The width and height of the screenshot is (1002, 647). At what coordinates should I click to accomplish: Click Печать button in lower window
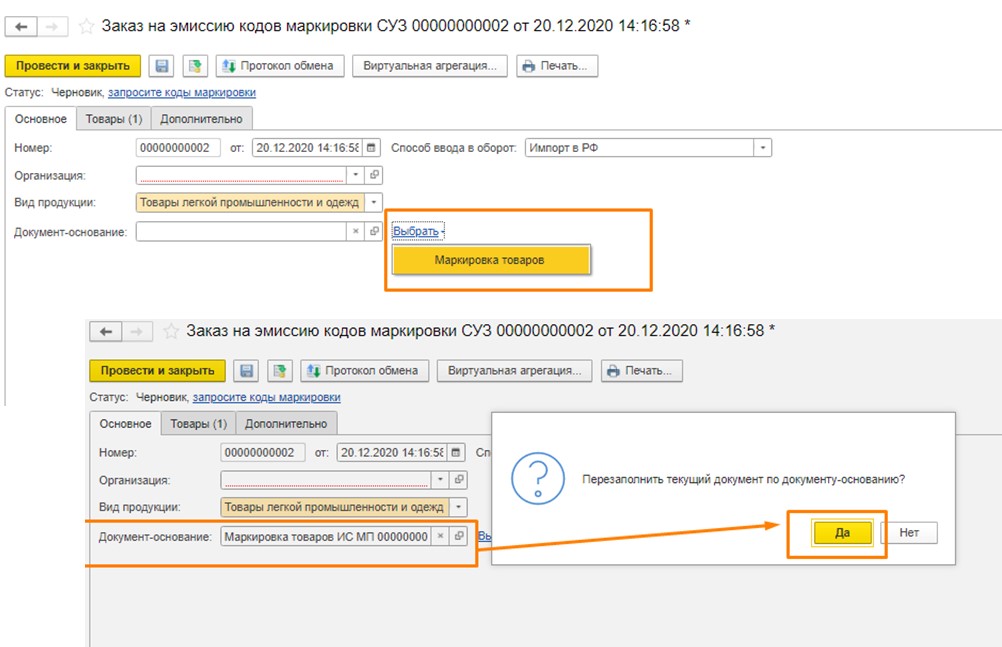[642, 371]
